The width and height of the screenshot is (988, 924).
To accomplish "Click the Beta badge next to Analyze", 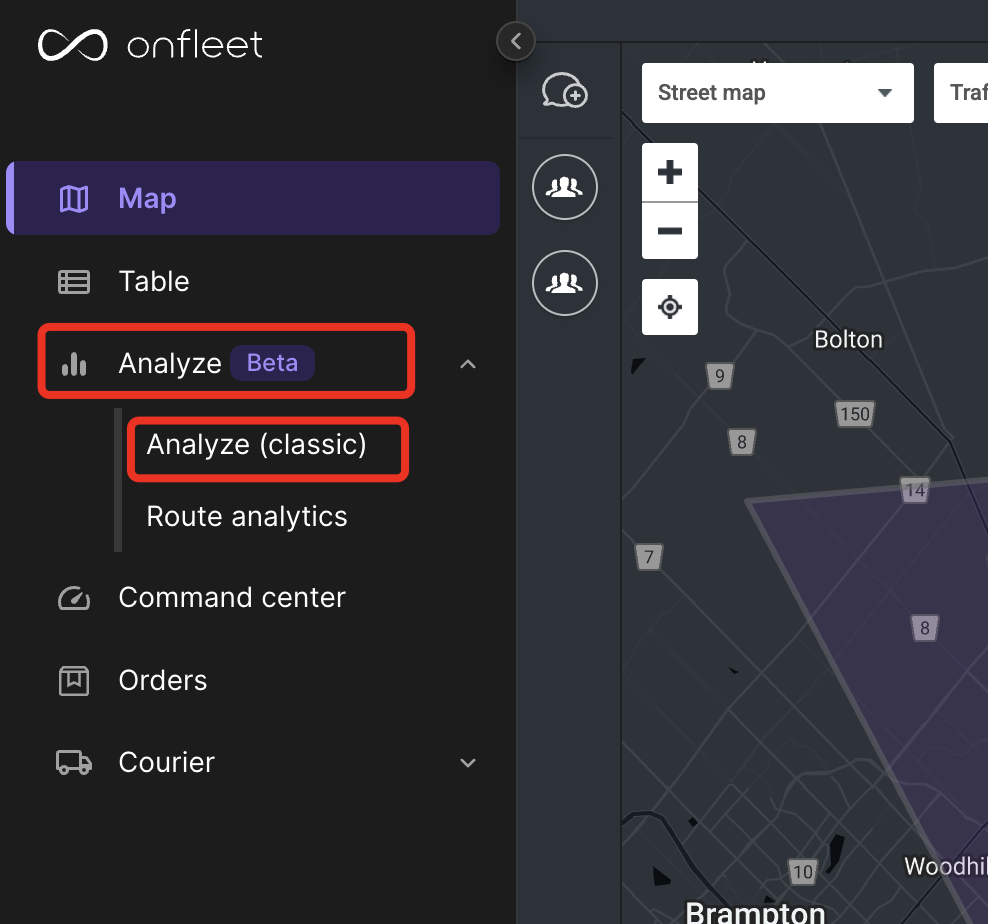I will pyautogui.click(x=272, y=363).
